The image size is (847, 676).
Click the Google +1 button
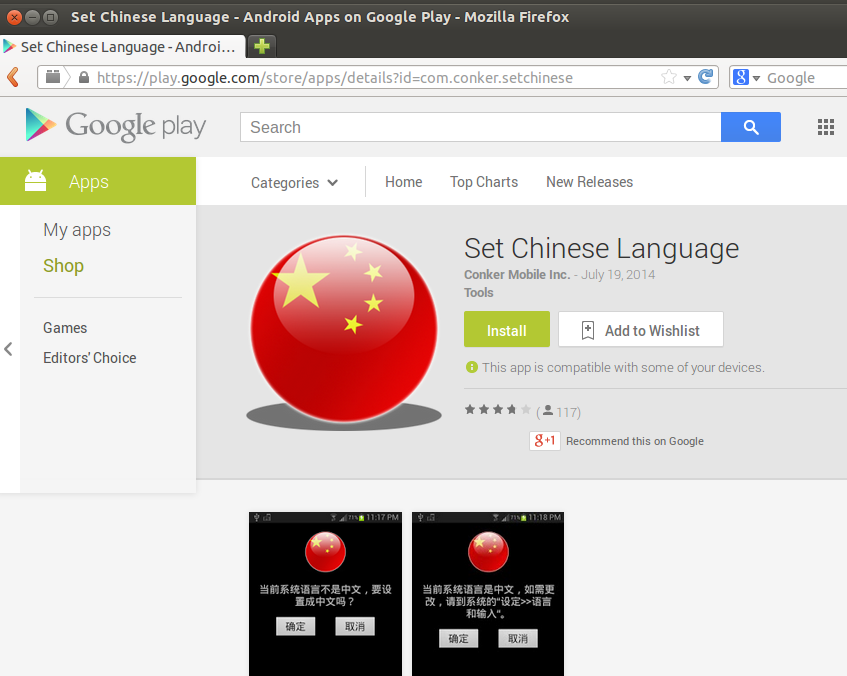pos(544,441)
